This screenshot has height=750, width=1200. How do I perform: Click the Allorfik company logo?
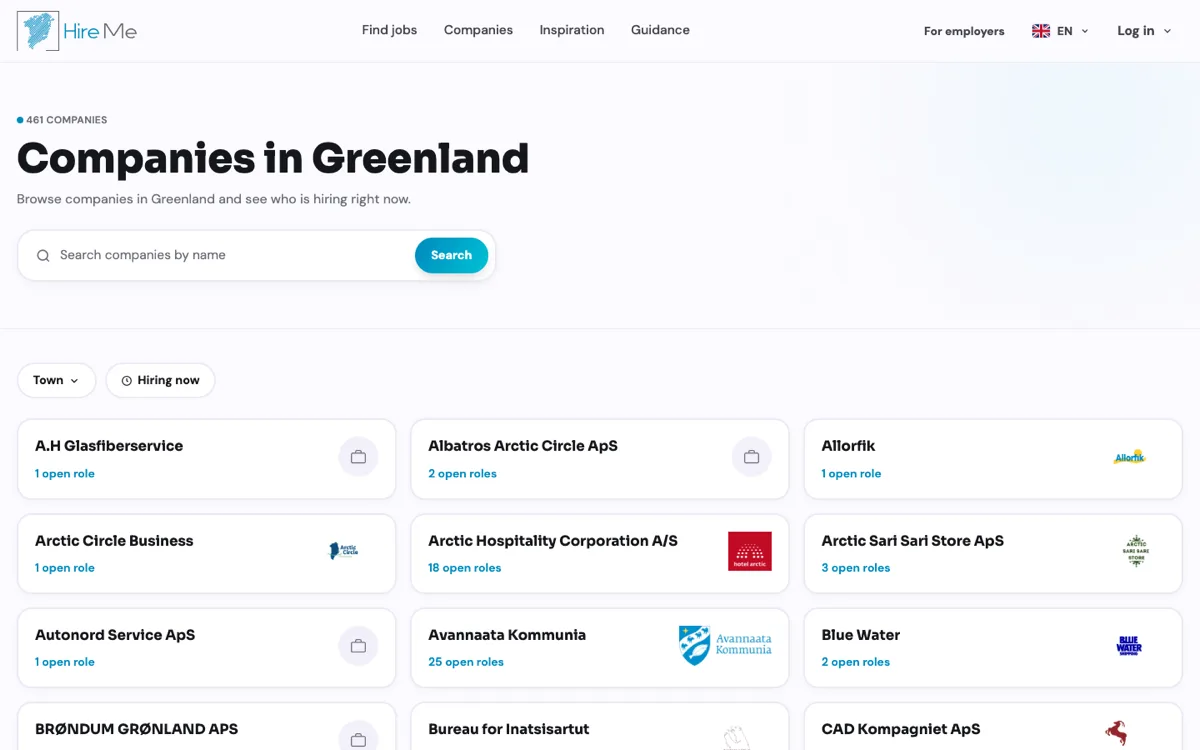1129,458
